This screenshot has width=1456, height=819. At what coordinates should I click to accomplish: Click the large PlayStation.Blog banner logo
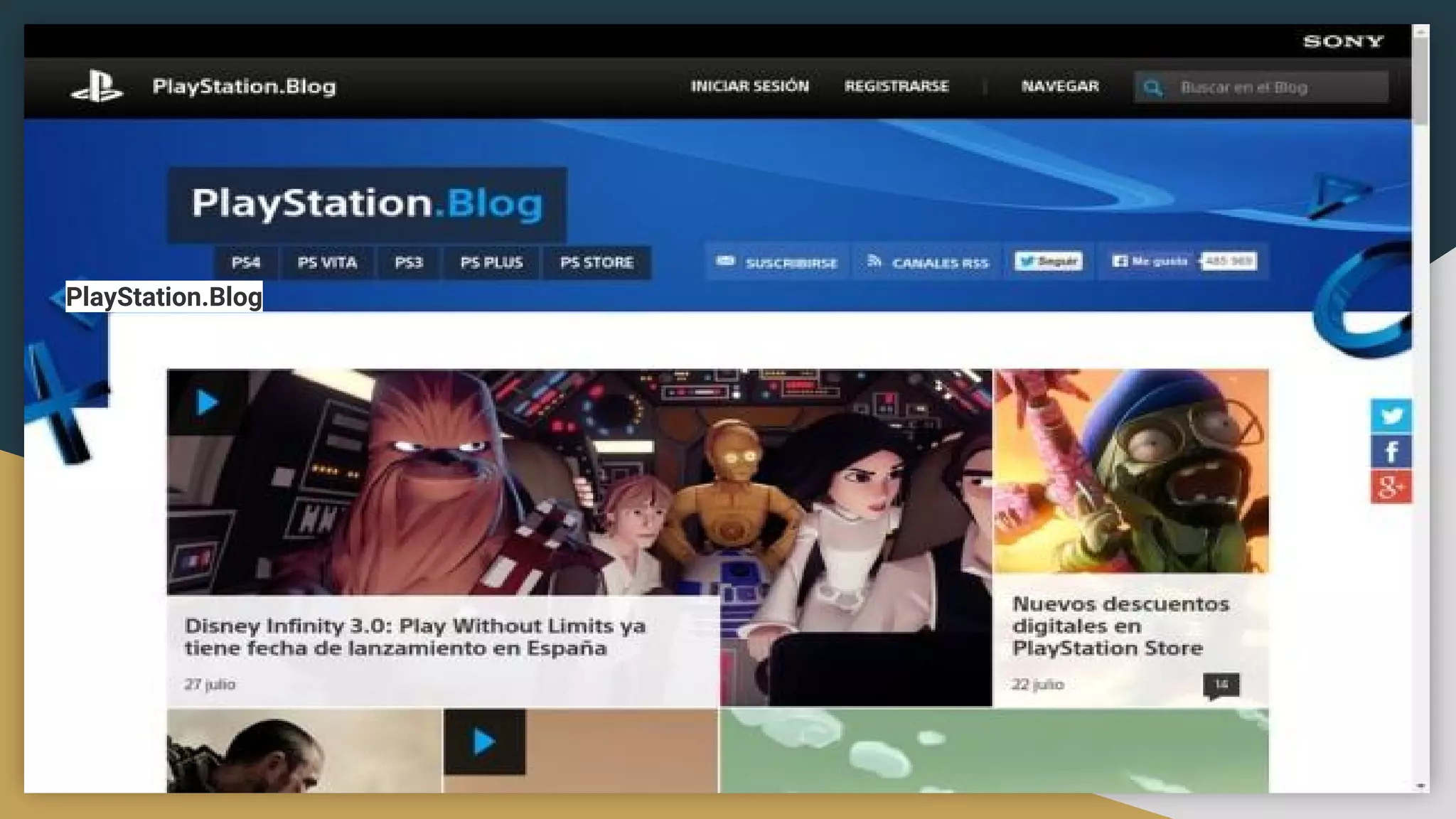pyautogui.click(x=367, y=204)
